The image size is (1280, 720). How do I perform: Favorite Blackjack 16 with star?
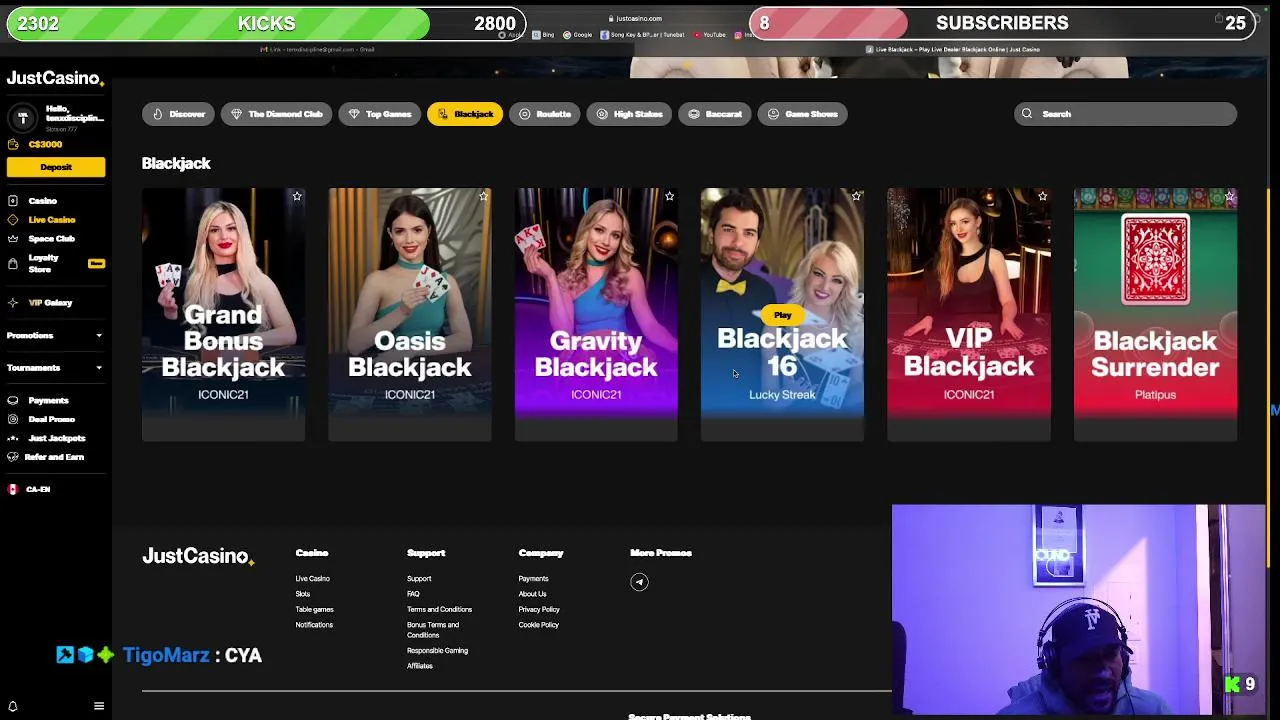pos(856,197)
